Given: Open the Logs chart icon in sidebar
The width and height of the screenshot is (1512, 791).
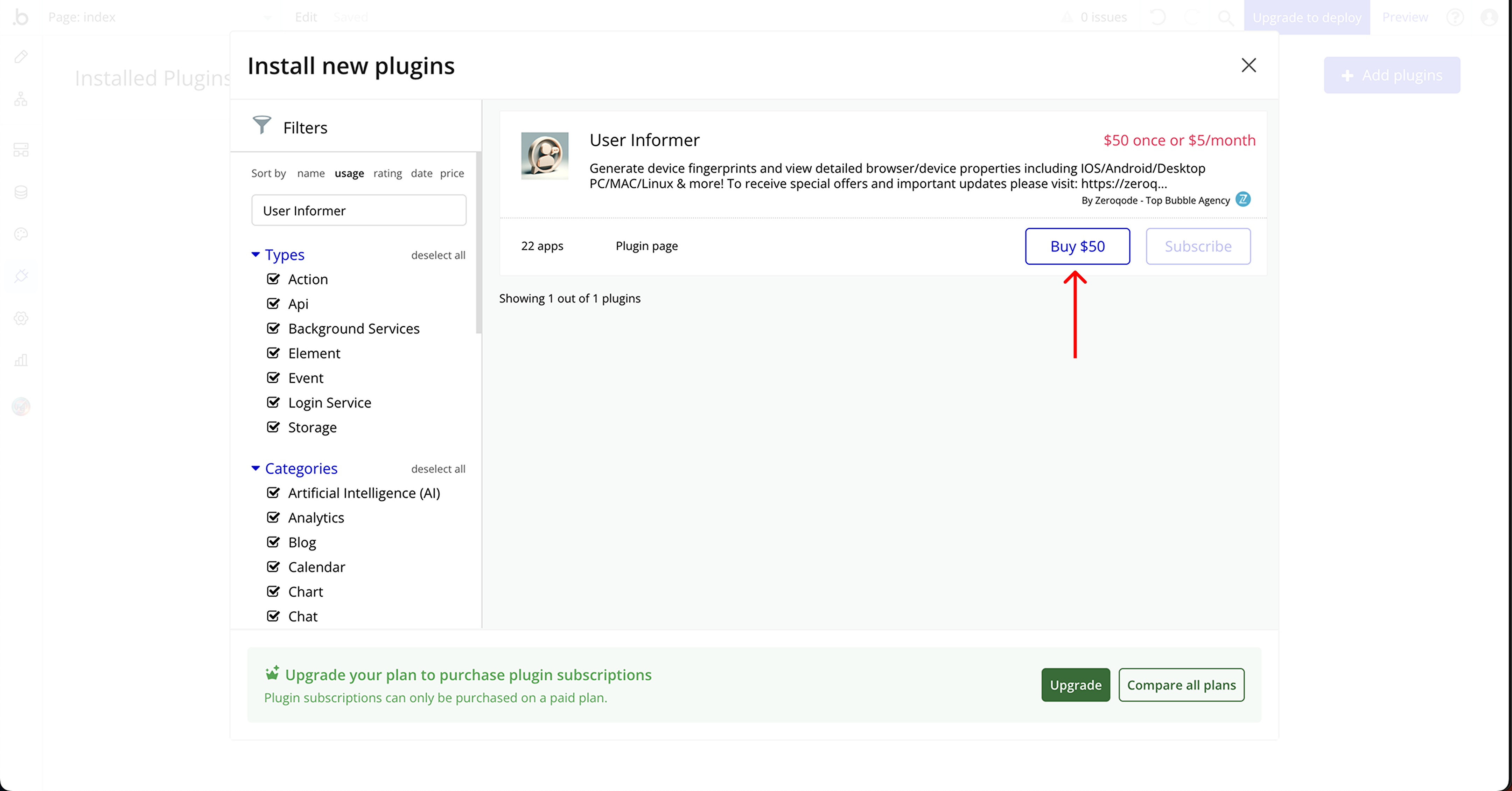Looking at the screenshot, I should pyautogui.click(x=21, y=360).
